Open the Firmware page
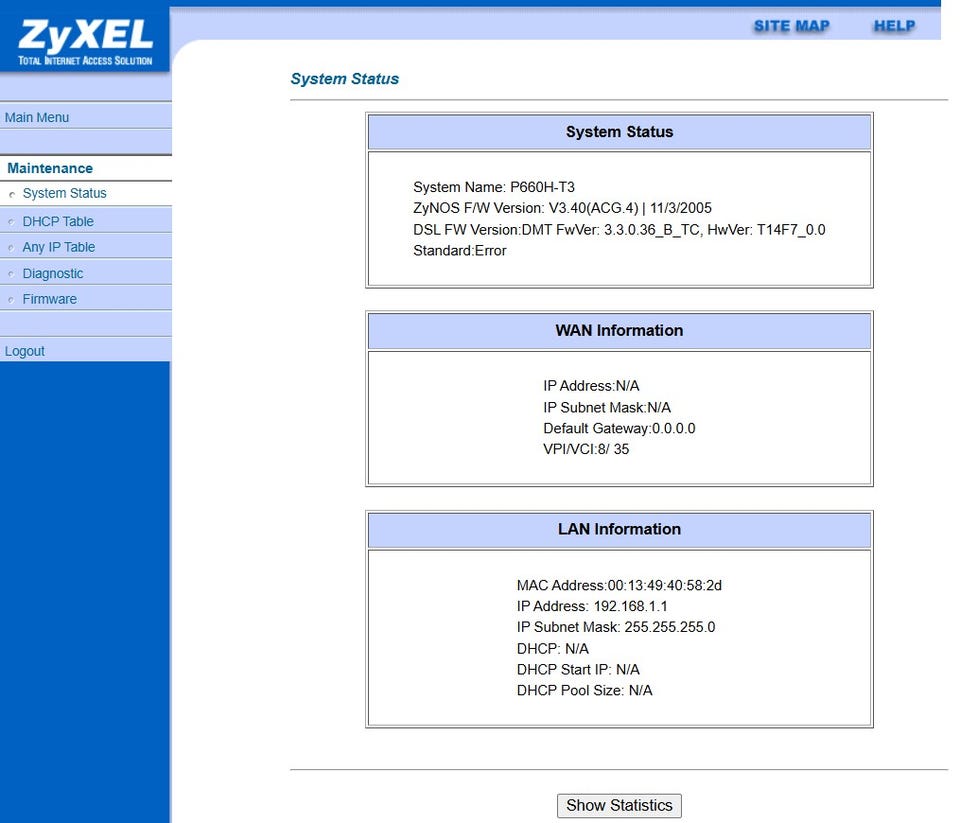This screenshot has width=960, height=823. tap(50, 299)
